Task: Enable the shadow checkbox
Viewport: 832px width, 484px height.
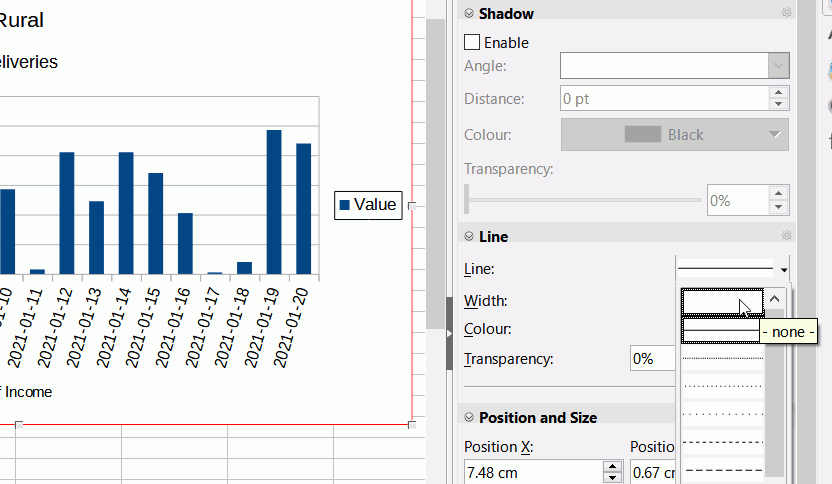Action: tap(472, 42)
